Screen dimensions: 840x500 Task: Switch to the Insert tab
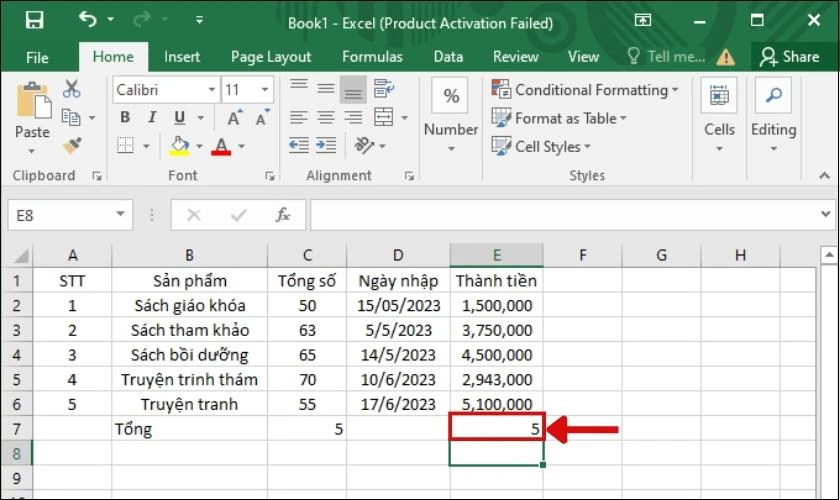(182, 57)
